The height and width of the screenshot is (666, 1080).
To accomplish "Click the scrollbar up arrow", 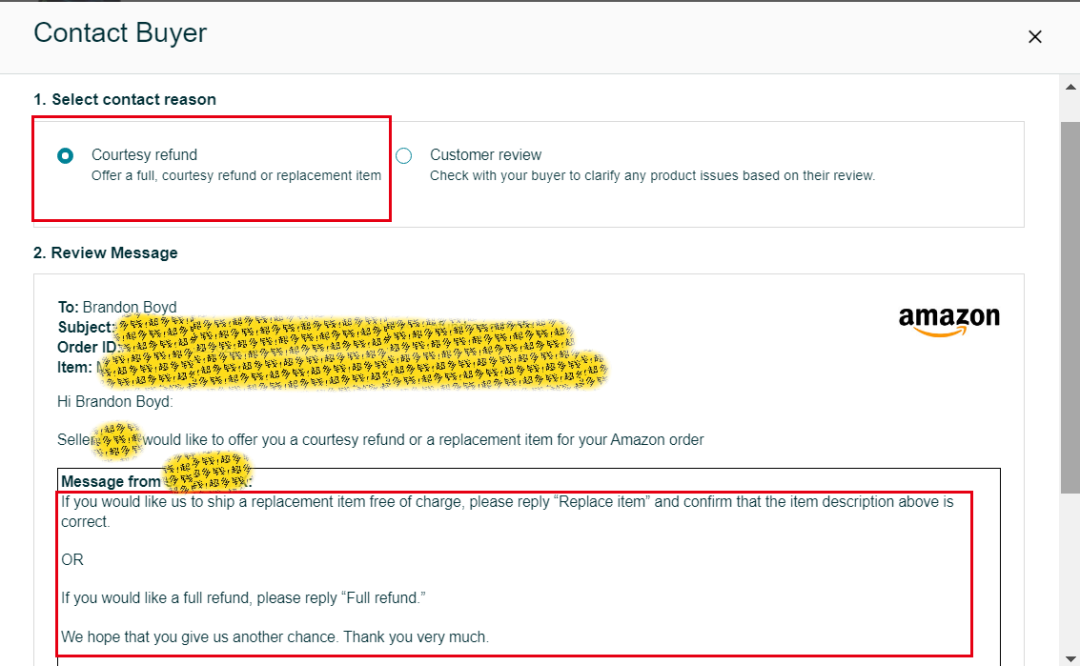I will point(1070,87).
